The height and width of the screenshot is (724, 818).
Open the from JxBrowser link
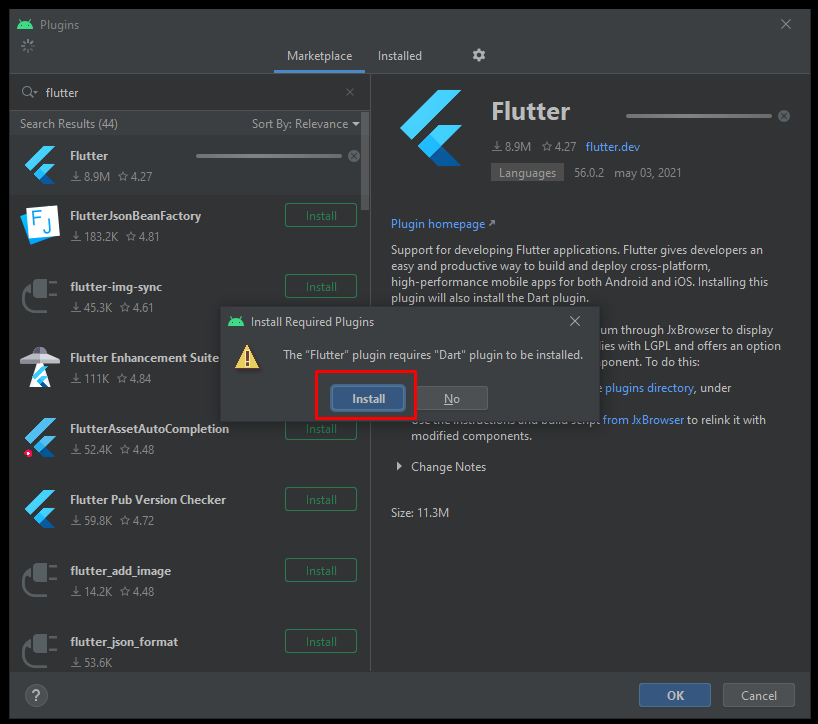point(643,420)
